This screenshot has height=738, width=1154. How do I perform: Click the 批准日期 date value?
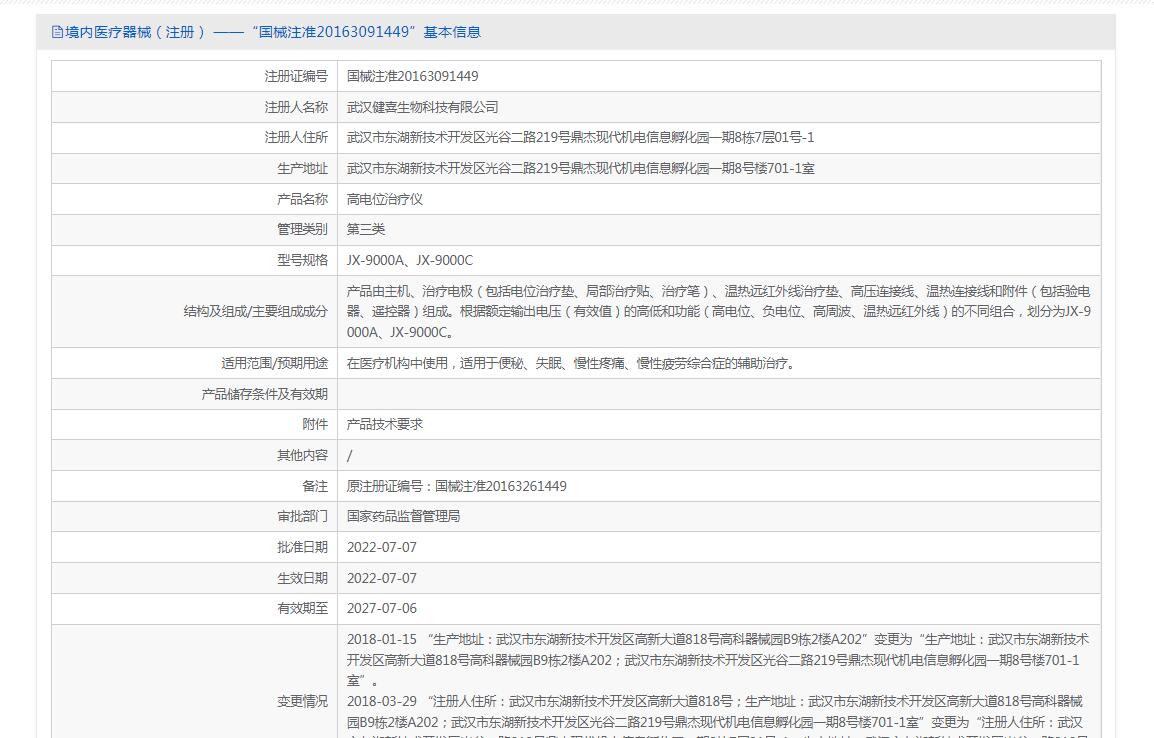tap(382, 547)
